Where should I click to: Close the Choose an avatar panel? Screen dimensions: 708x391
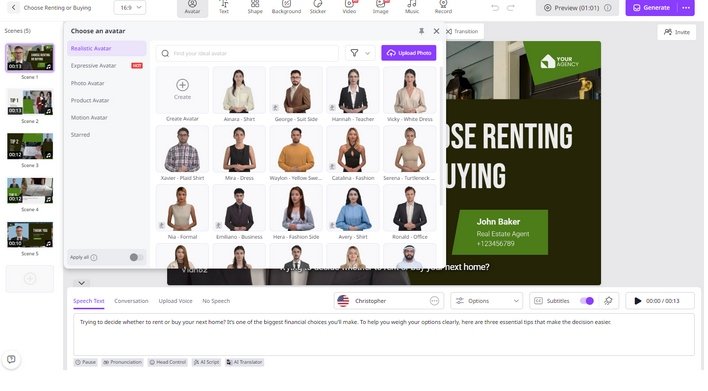tap(436, 31)
